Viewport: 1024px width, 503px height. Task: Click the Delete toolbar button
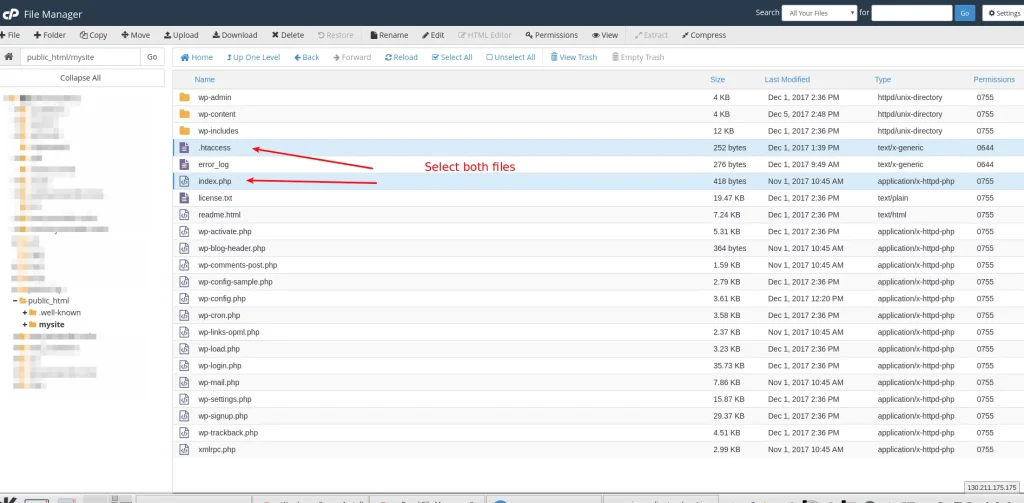288,35
